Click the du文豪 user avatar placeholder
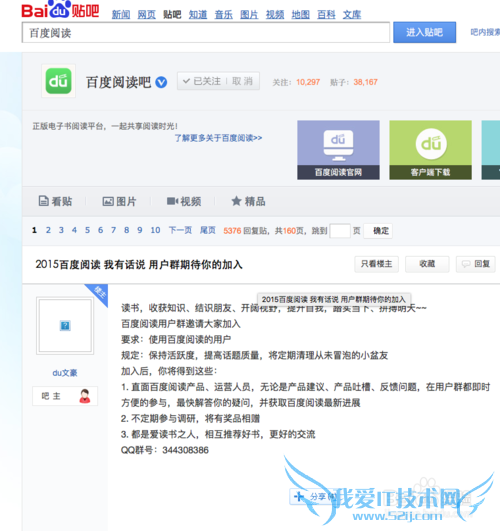500x531 pixels. point(65,326)
